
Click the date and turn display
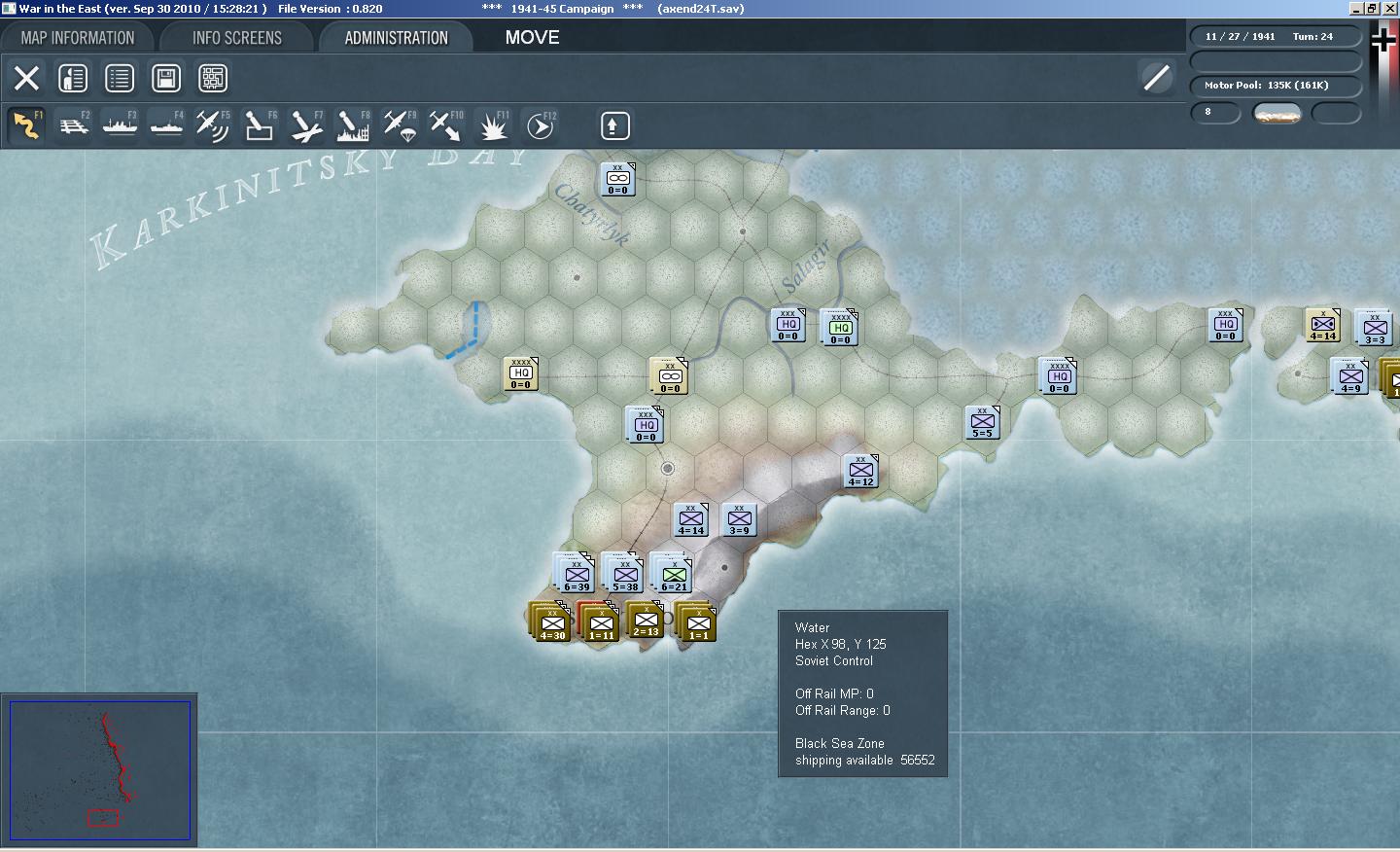pos(1276,37)
